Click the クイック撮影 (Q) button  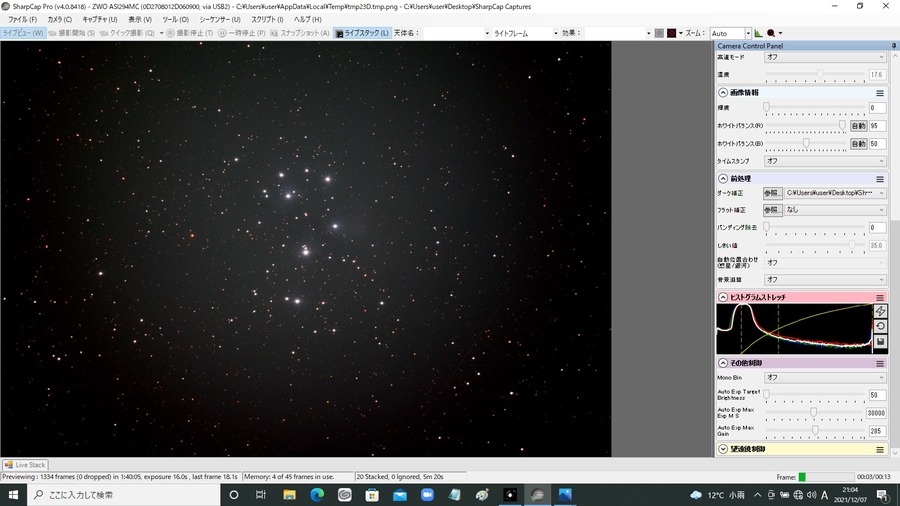pyautogui.click(x=127, y=33)
